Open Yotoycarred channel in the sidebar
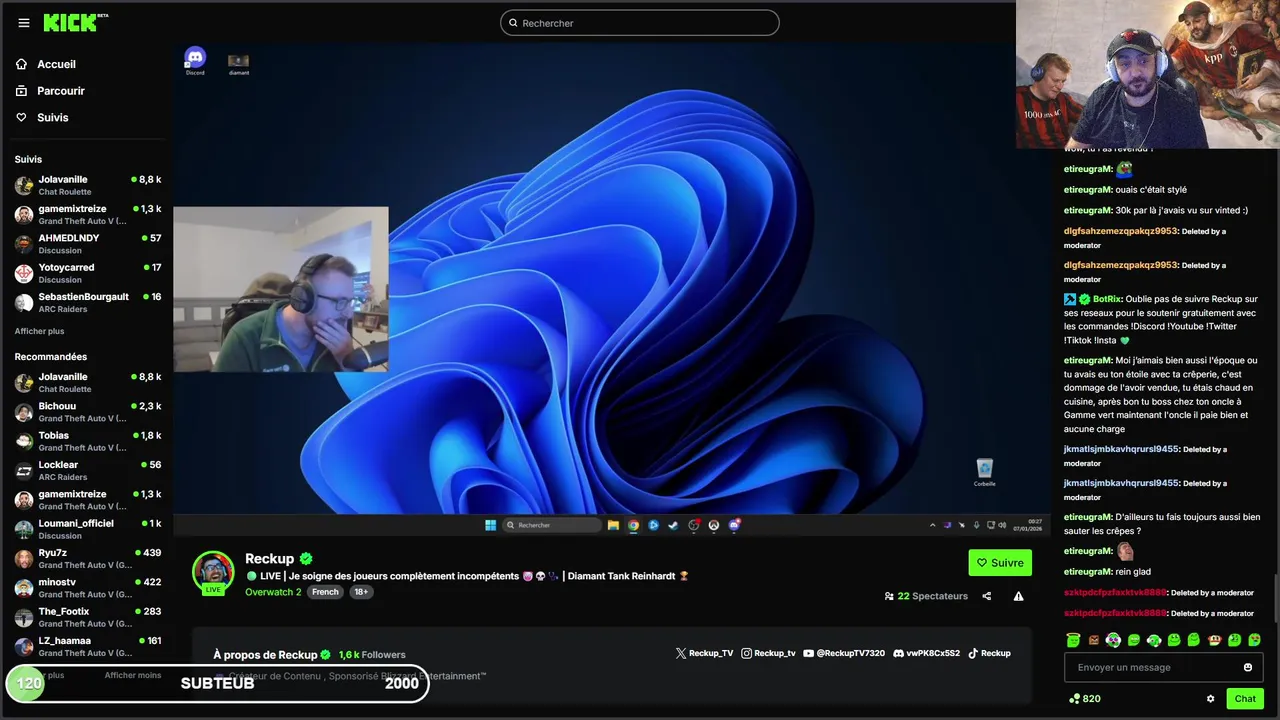Screen dimensions: 1280x720 pyautogui.click(x=88, y=273)
